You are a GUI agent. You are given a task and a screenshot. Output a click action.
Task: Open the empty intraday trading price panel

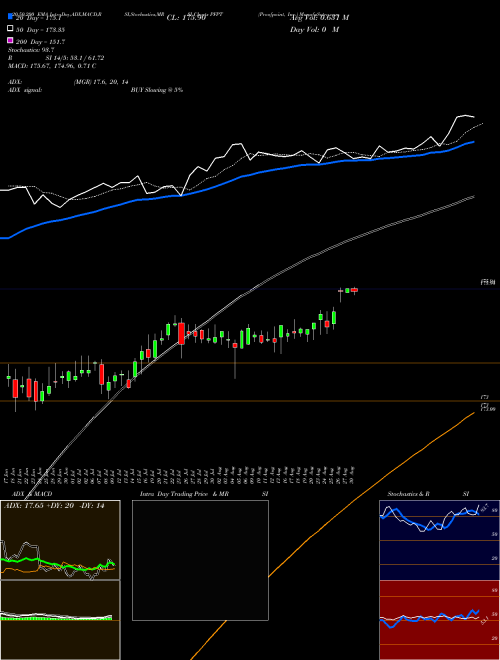(200, 560)
